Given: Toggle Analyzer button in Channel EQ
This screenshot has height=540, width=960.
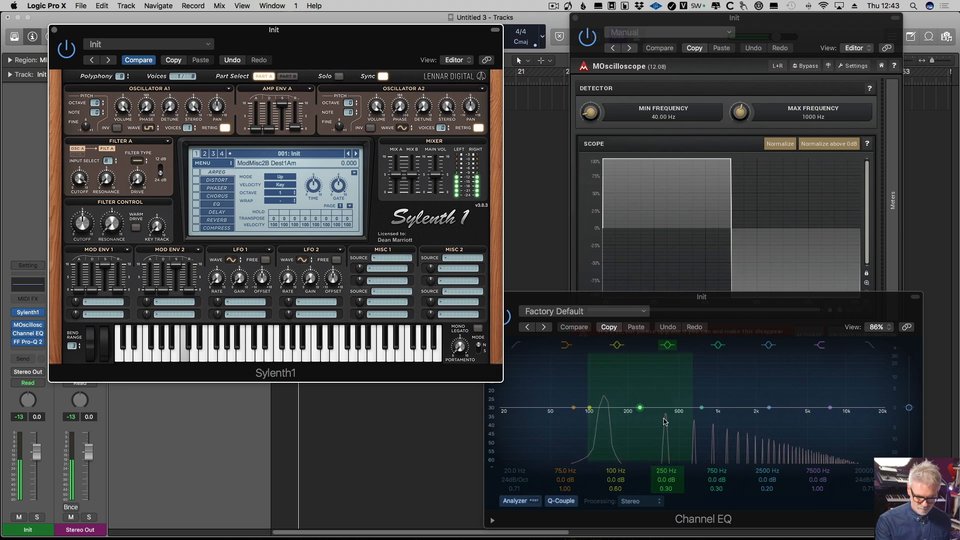Looking at the screenshot, I should coord(520,501).
